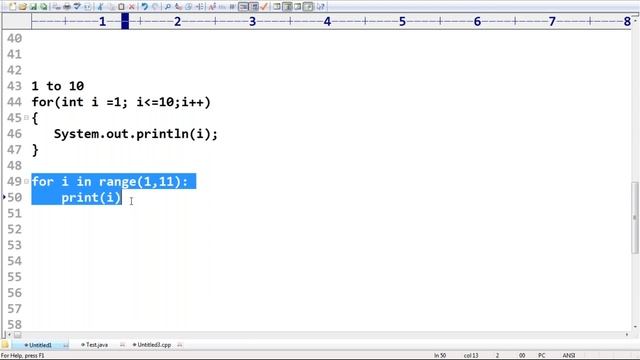This screenshot has width=640, height=360.
Task: Close the Untitled1 document tab
Action: pos(66,345)
